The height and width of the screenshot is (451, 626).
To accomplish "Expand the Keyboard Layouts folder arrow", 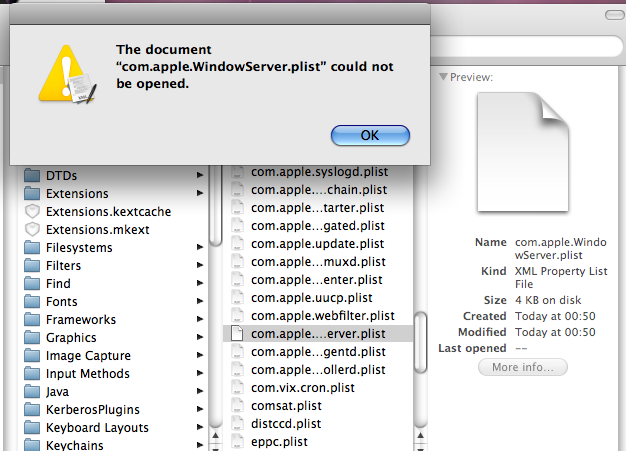I will pyautogui.click(x=200, y=427).
